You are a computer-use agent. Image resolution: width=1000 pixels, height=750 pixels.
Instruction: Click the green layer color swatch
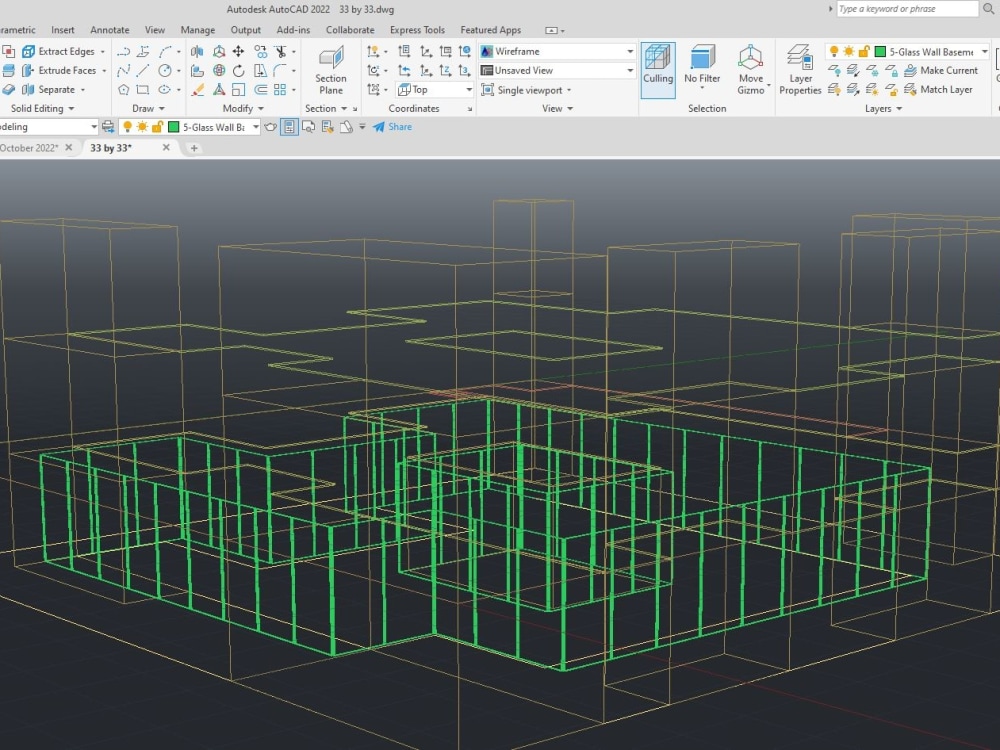click(x=880, y=51)
